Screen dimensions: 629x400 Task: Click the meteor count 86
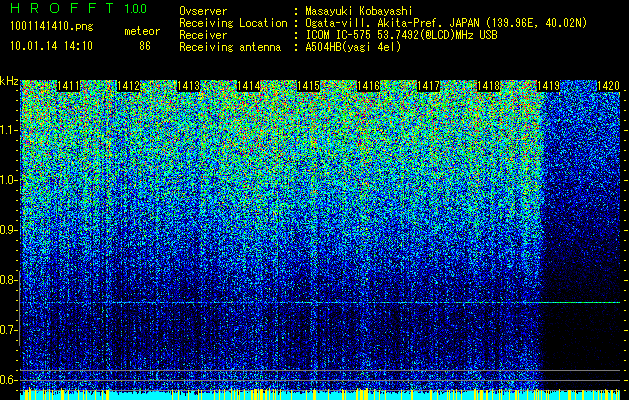click(x=145, y=46)
